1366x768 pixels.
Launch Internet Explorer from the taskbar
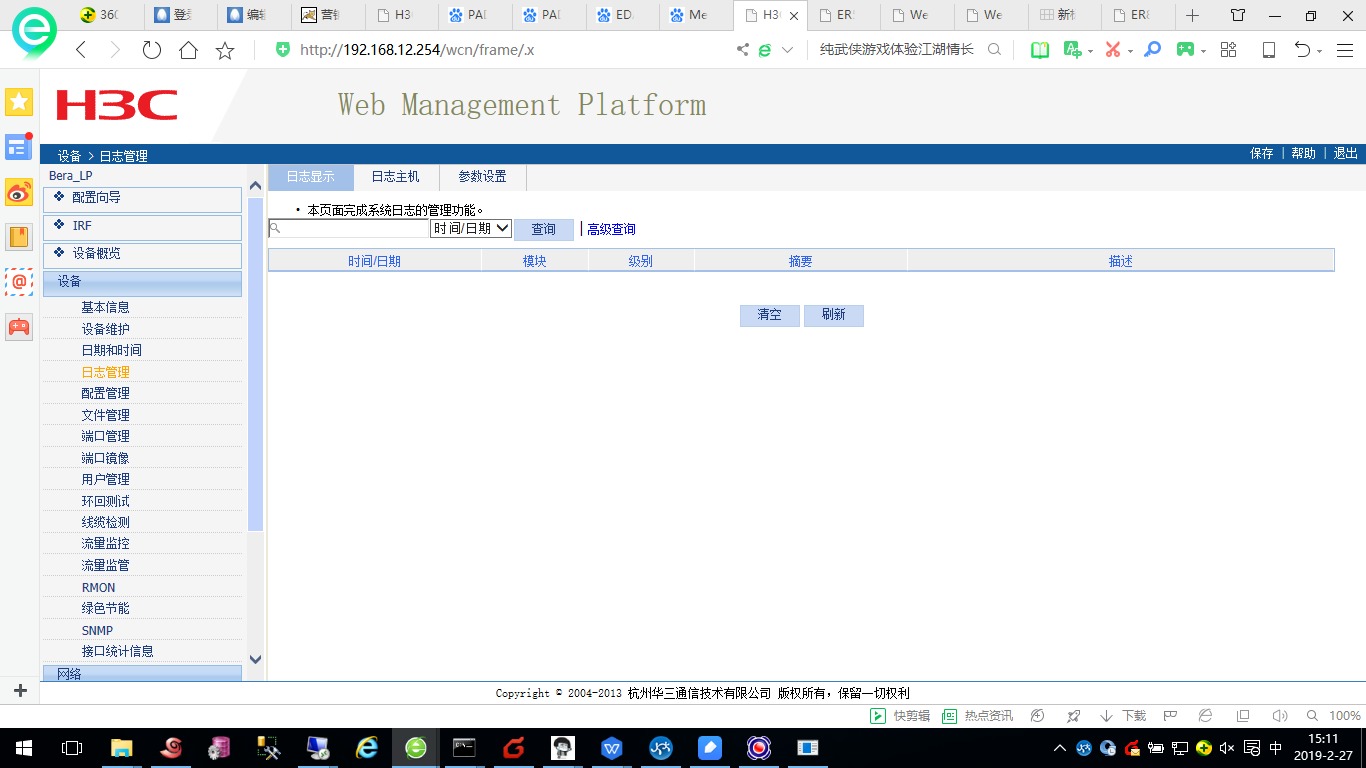point(367,747)
